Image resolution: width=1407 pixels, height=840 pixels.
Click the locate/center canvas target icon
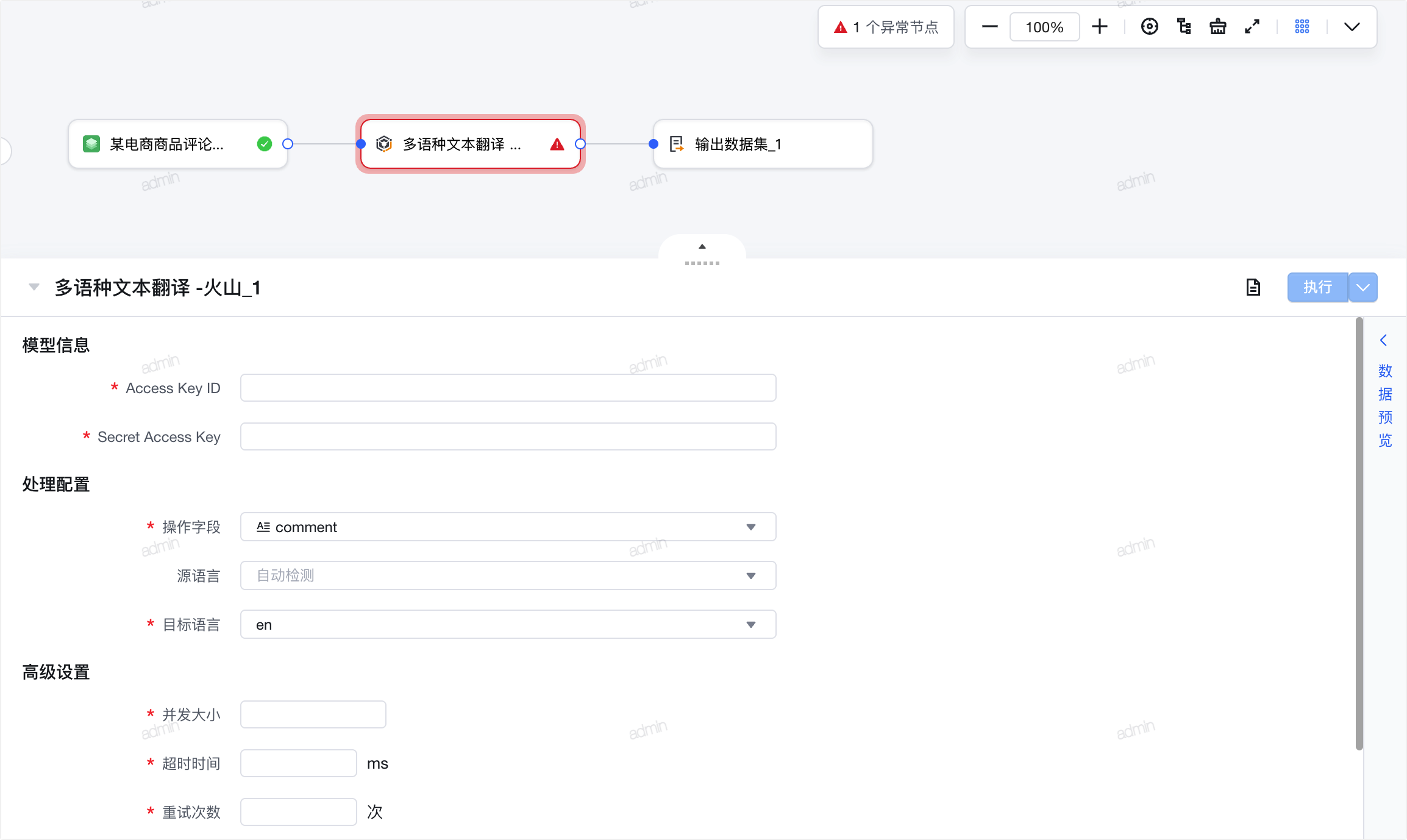coord(1150,27)
